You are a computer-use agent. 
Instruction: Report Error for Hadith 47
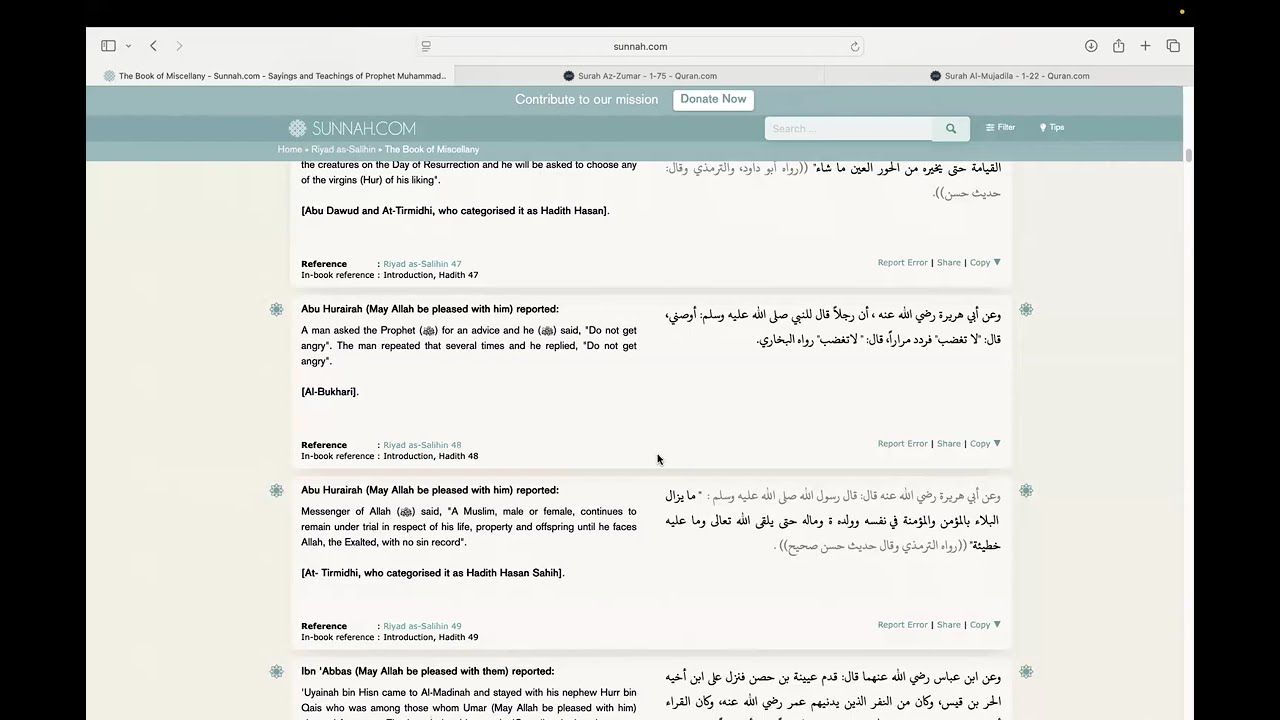point(903,263)
